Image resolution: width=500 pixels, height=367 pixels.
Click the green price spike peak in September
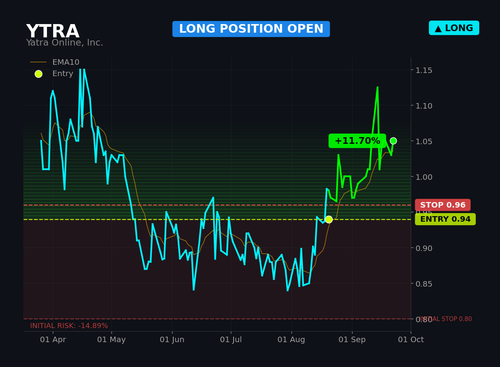pos(377,87)
